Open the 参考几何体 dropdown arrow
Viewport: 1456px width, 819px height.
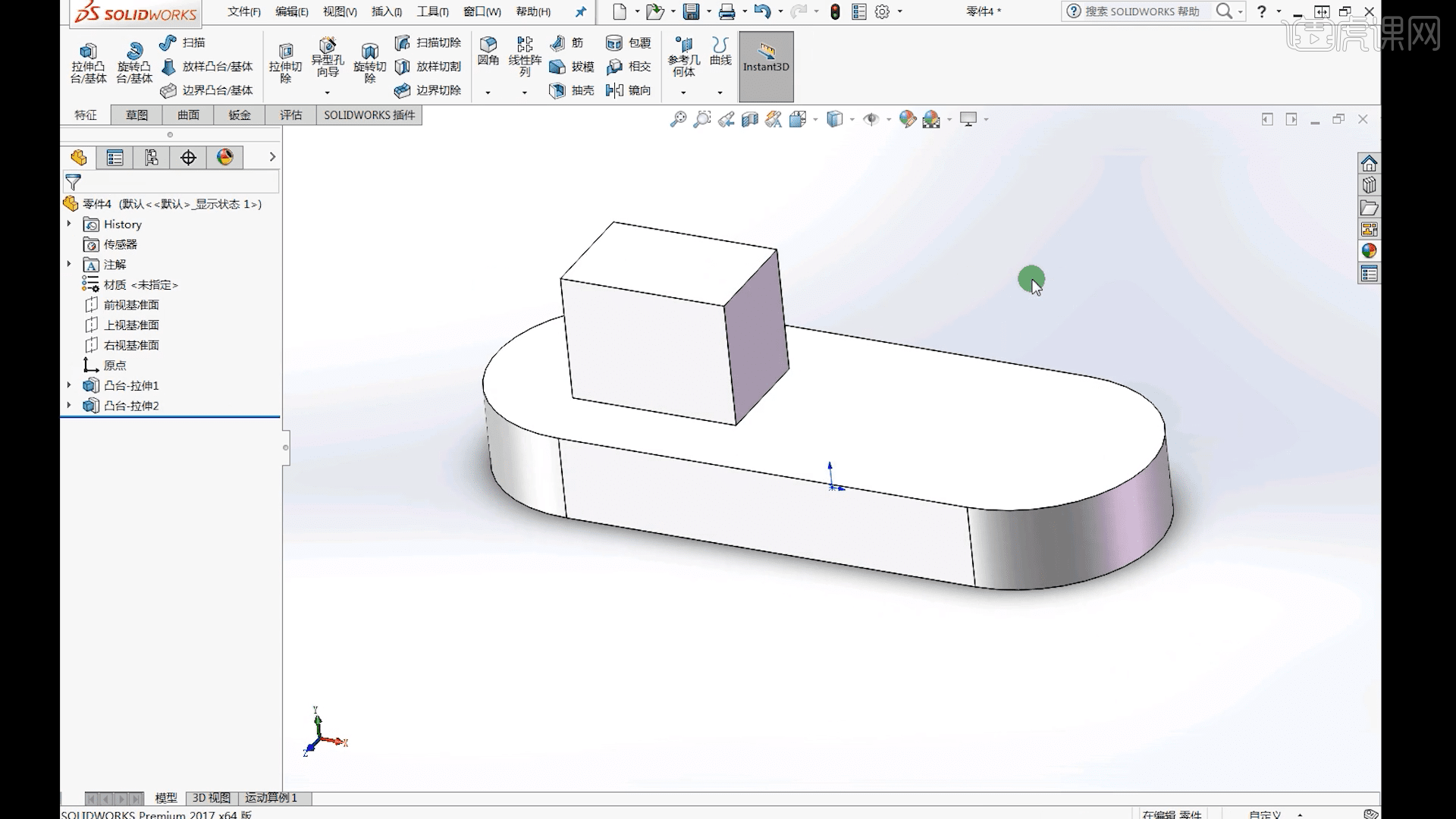click(683, 93)
